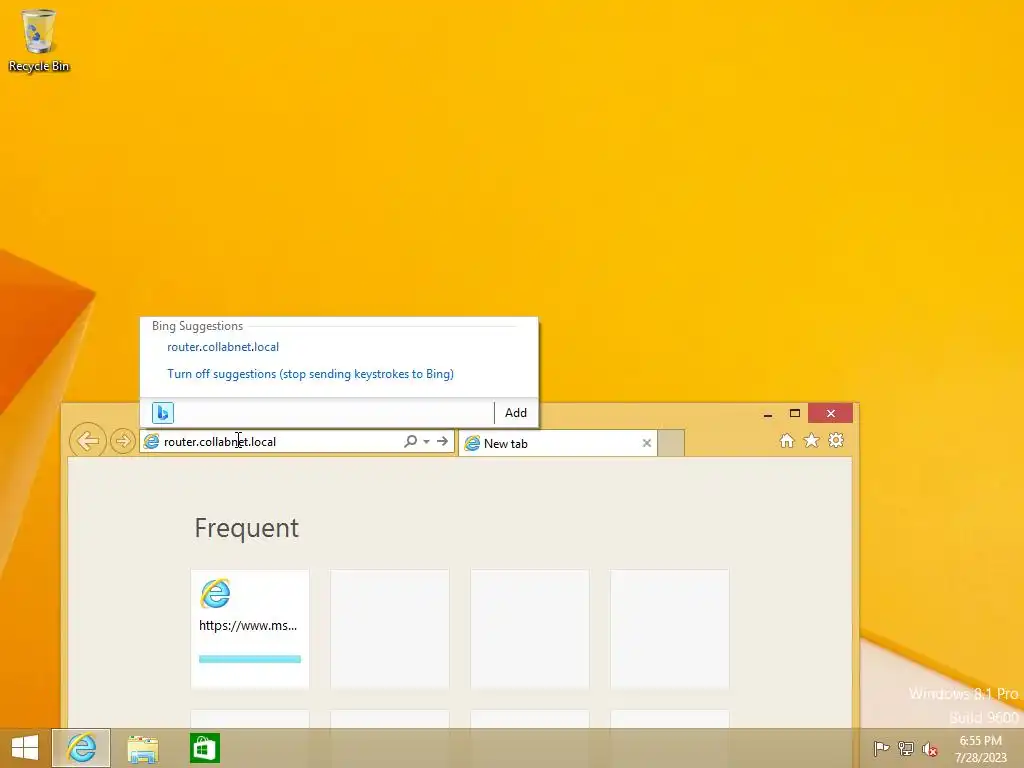Open the IE Home icon
Screen dimensions: 1024x768
pyautogui.click(x=787, y=441)
